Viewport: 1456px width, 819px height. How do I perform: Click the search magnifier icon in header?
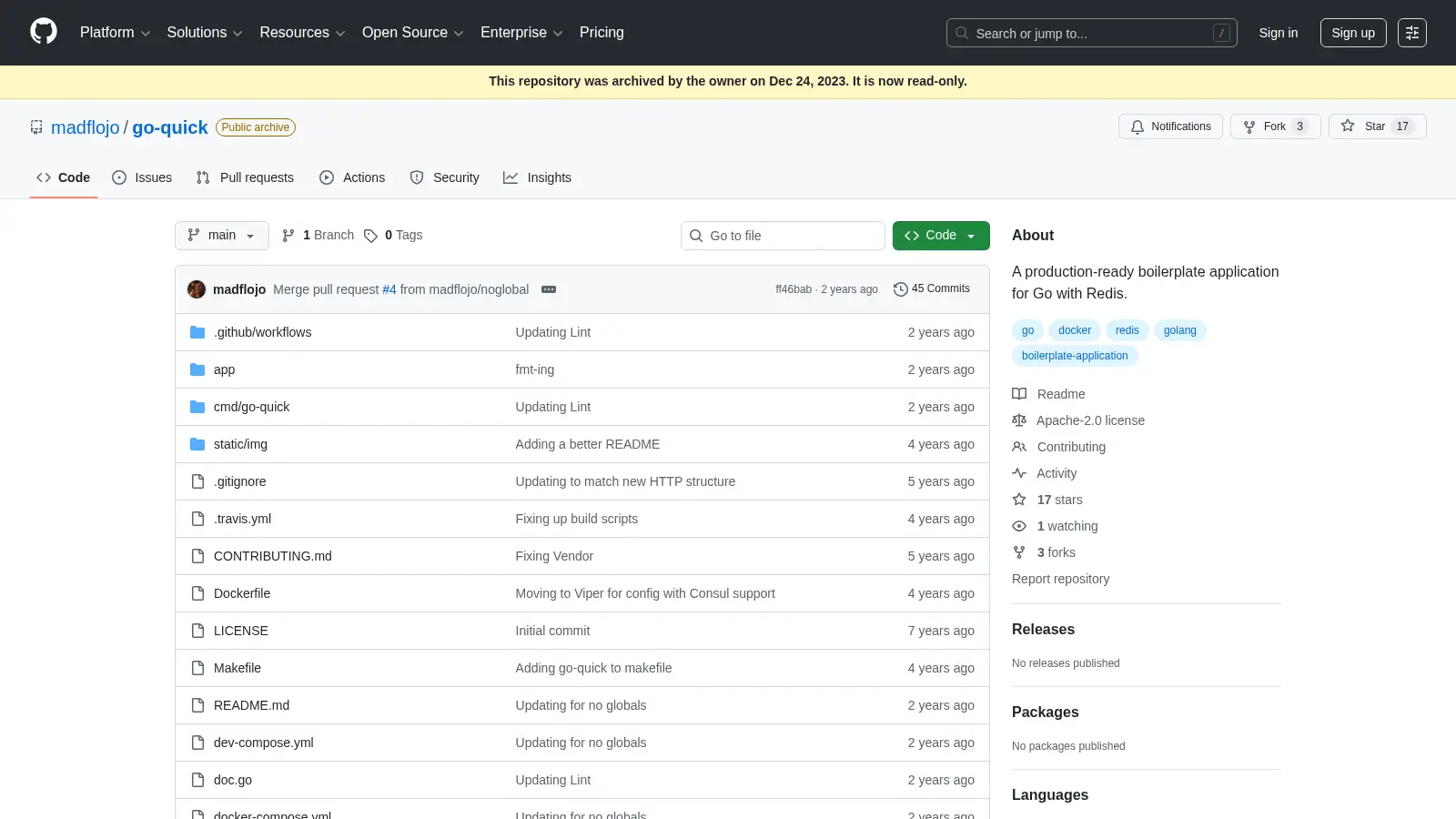tap(962, 33)
